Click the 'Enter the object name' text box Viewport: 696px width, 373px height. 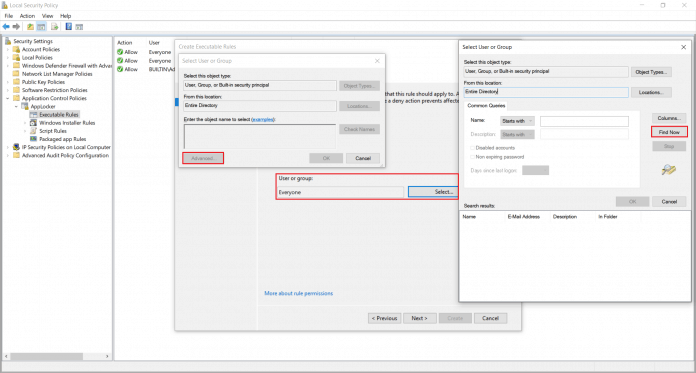[x=260, y=136]
